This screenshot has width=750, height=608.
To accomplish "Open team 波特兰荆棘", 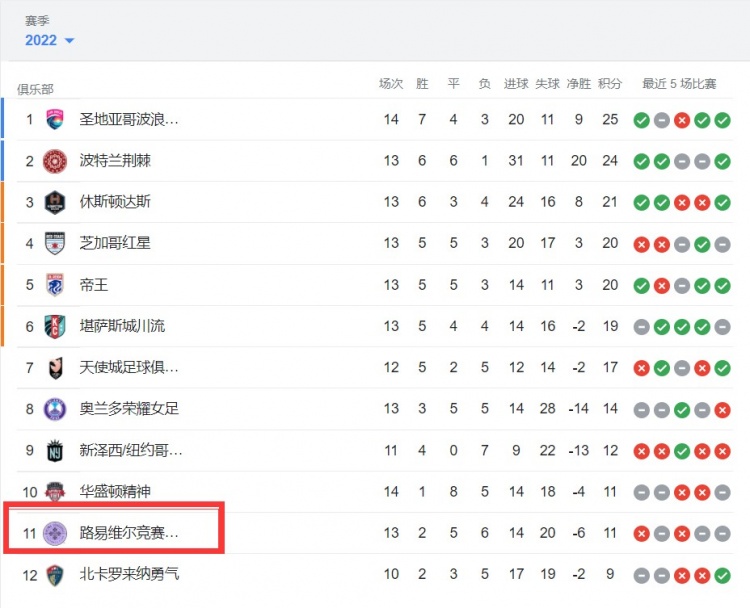I will (x=115, y=160).
